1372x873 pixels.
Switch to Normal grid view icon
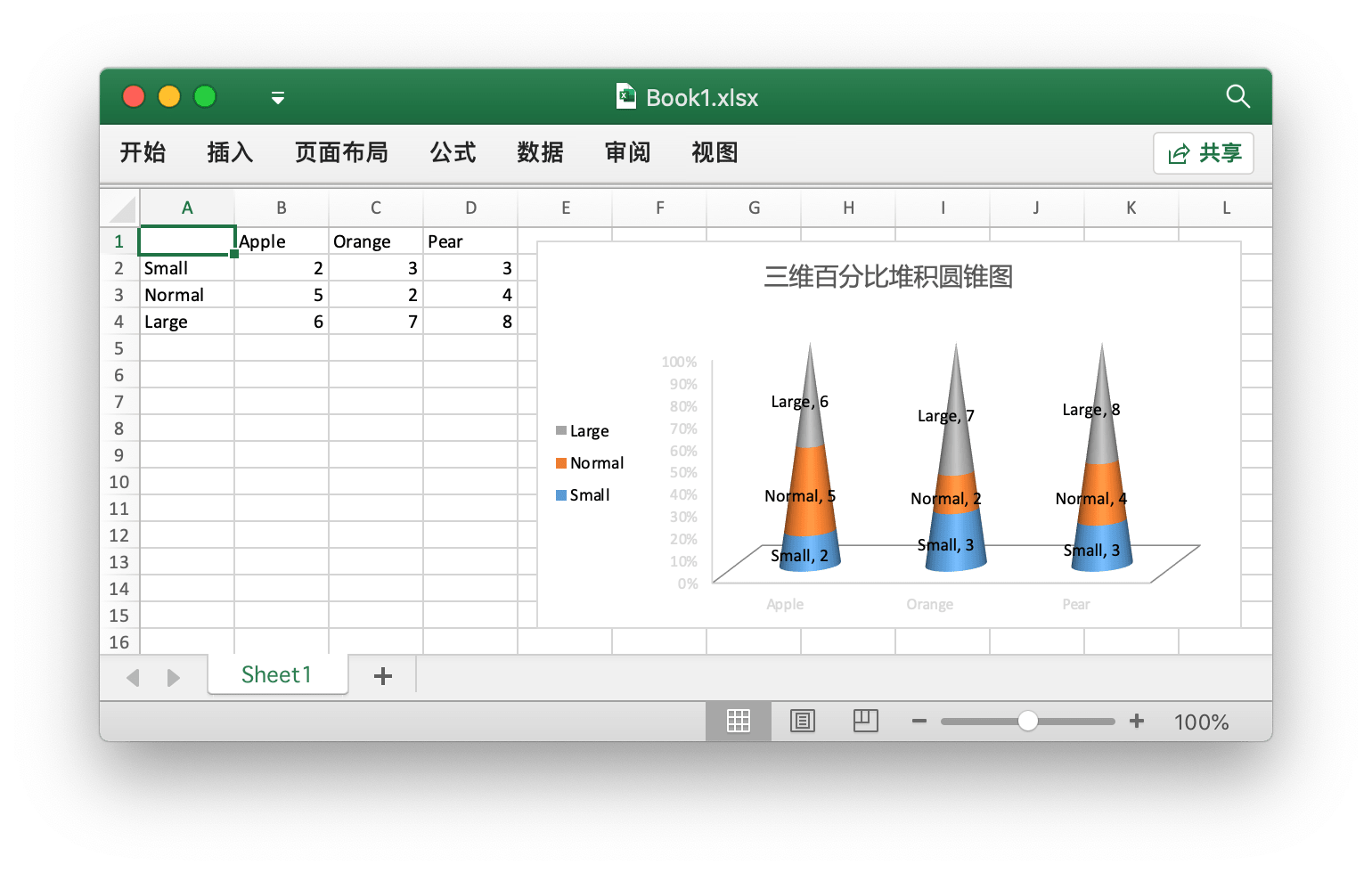coord(739,721)
